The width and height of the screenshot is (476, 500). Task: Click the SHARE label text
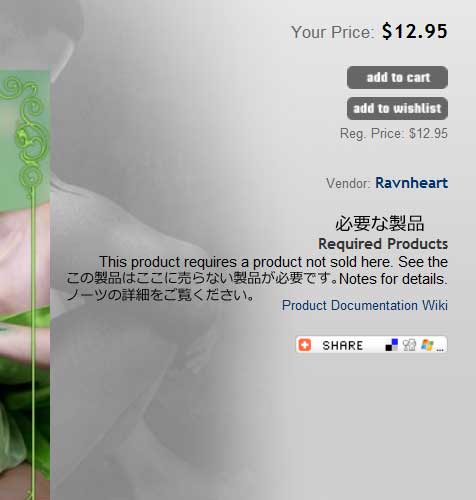tap(342, 345)
